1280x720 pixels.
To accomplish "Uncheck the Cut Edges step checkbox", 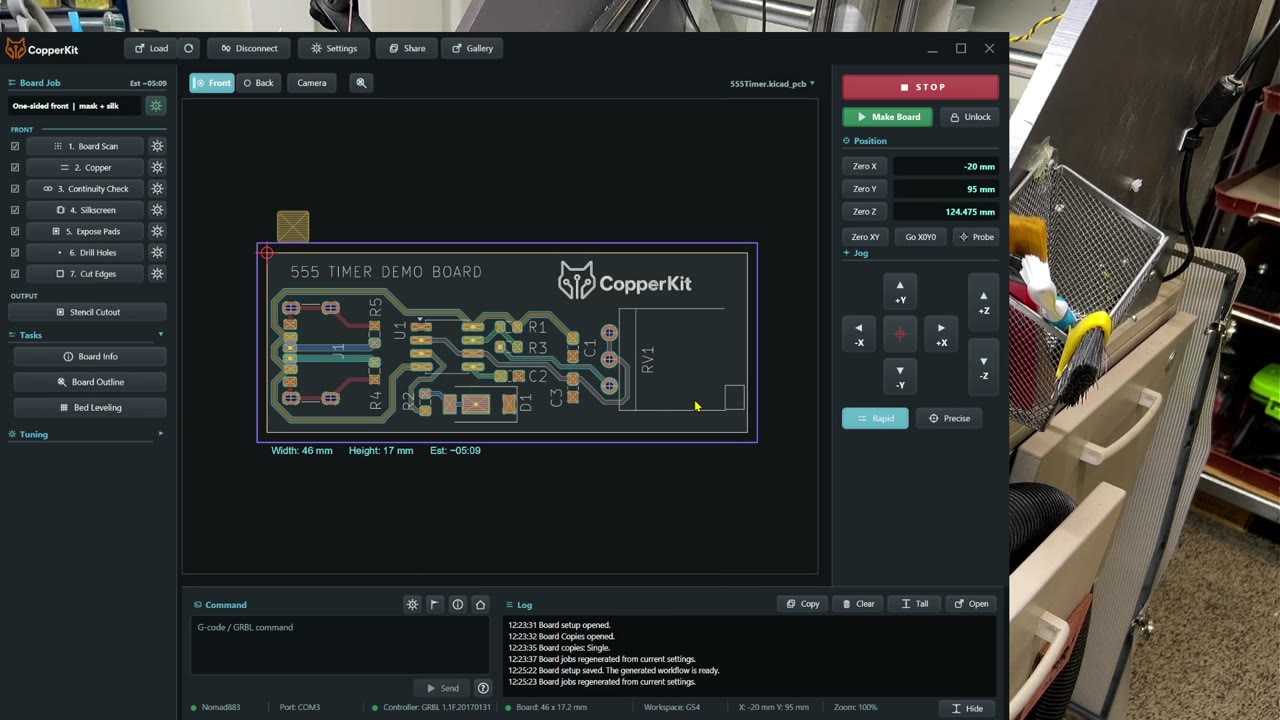I will pos(15,274).
